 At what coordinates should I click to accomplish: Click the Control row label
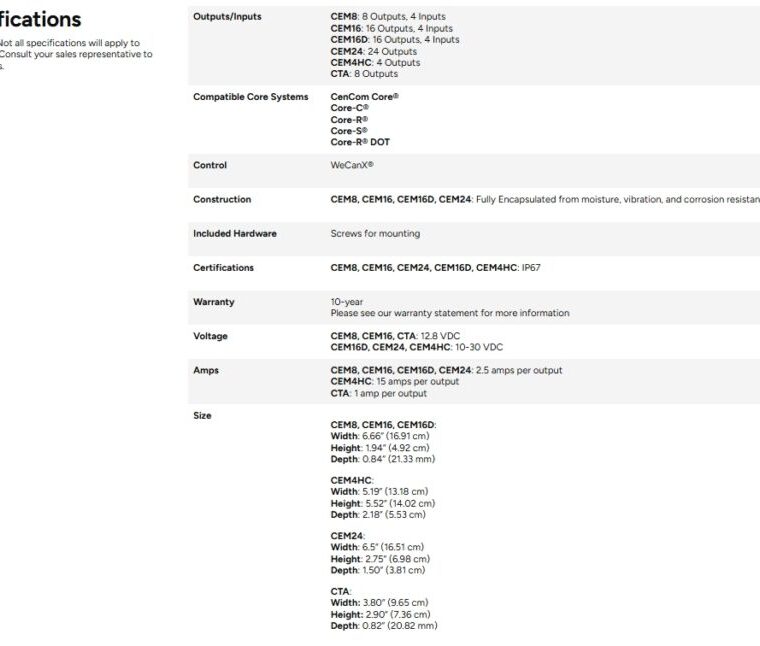coord(210,165)
